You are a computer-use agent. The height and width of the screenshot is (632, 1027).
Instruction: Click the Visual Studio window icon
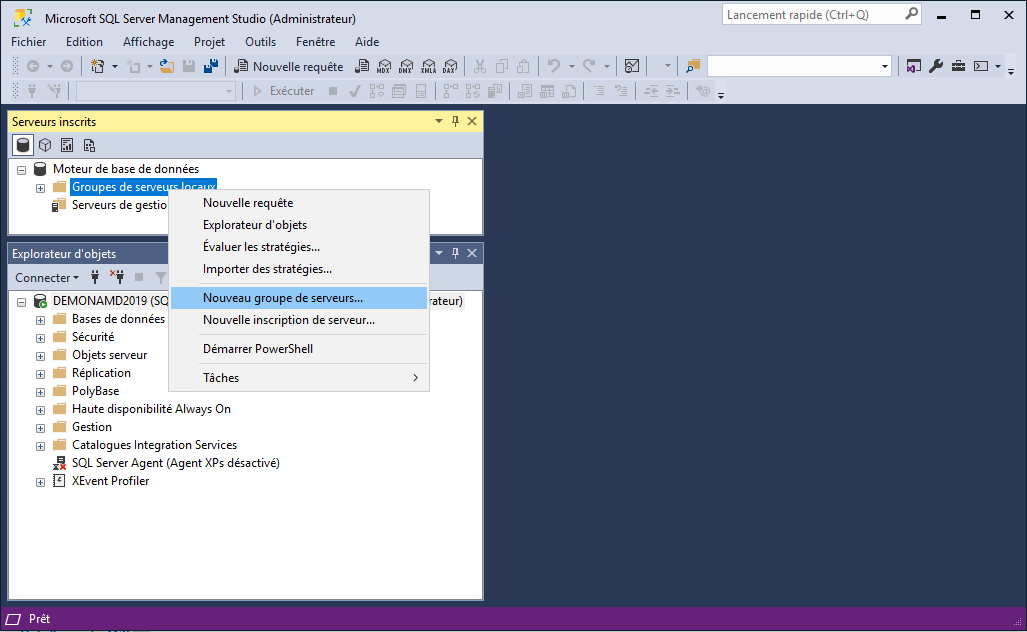(x=914, y=66)
